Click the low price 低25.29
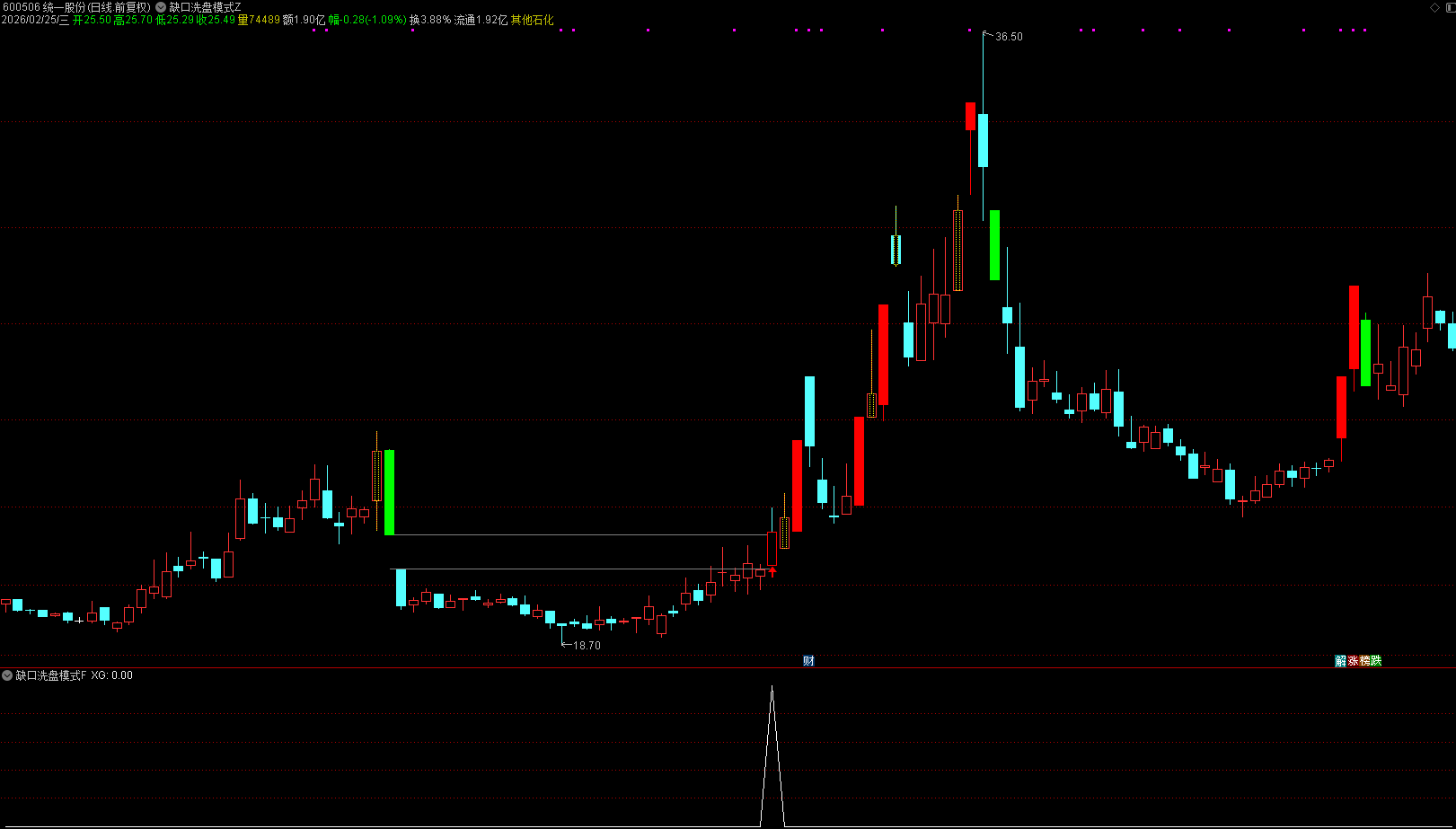The height and width of the screenshot is (829, 1456). click(174, 20)
